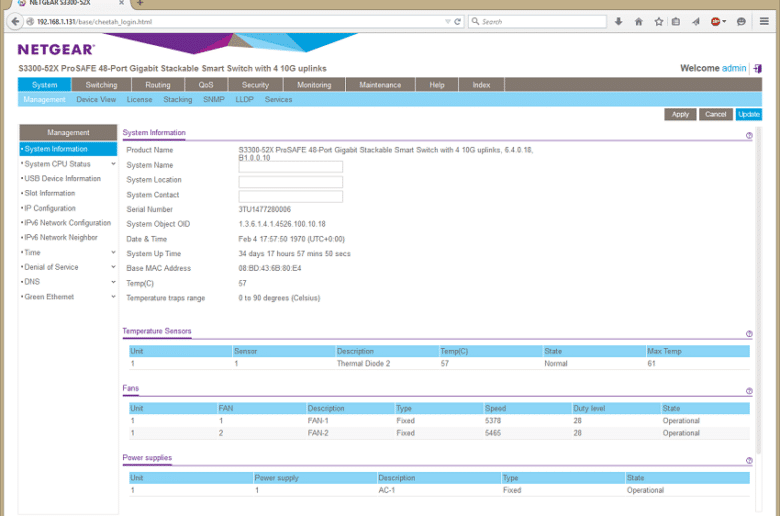Viewport: 780px width, 516px height.
Task: Click the Apply button
Action: click(680, 114)
